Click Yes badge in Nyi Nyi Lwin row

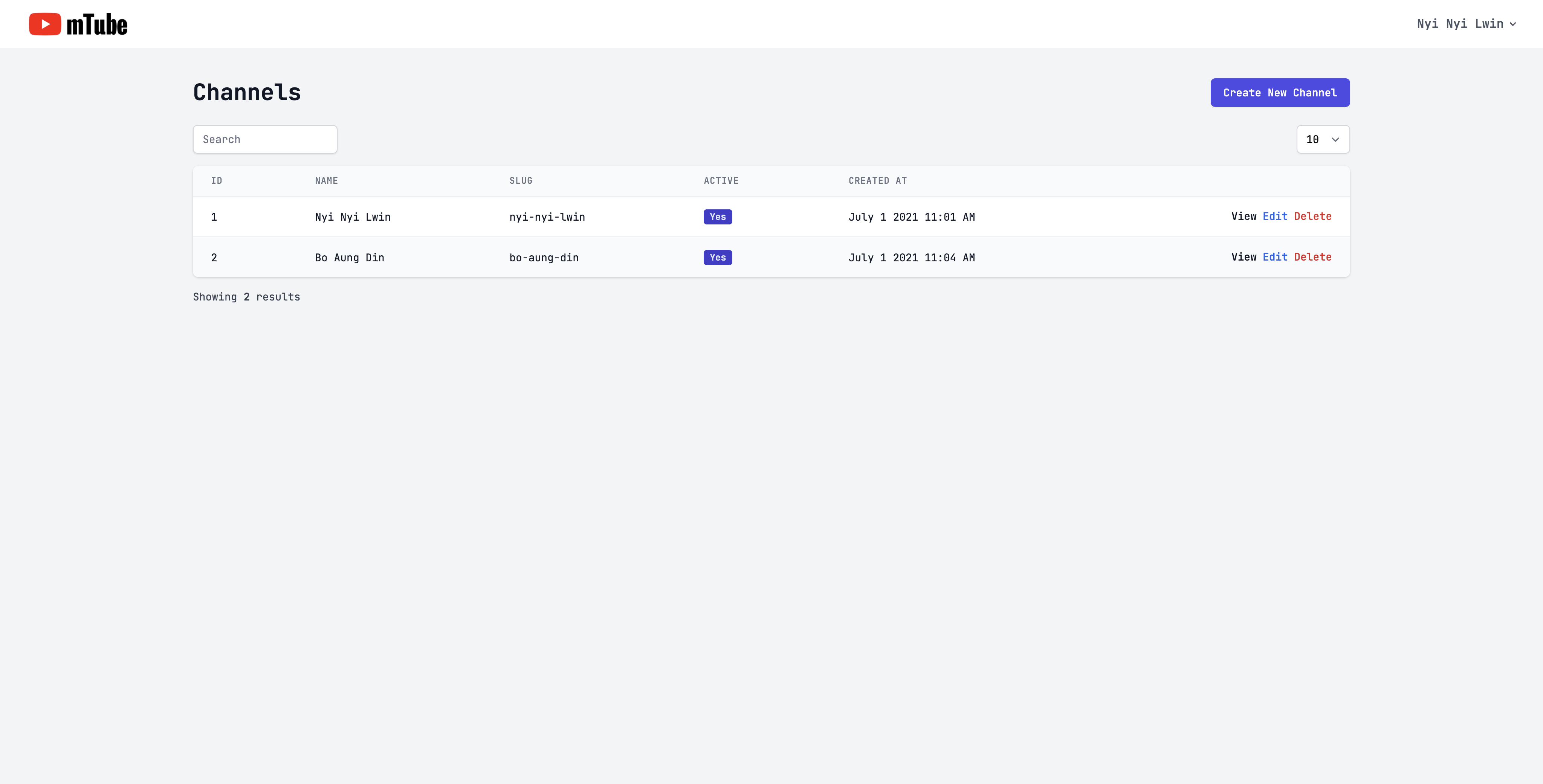click(718, 217)
